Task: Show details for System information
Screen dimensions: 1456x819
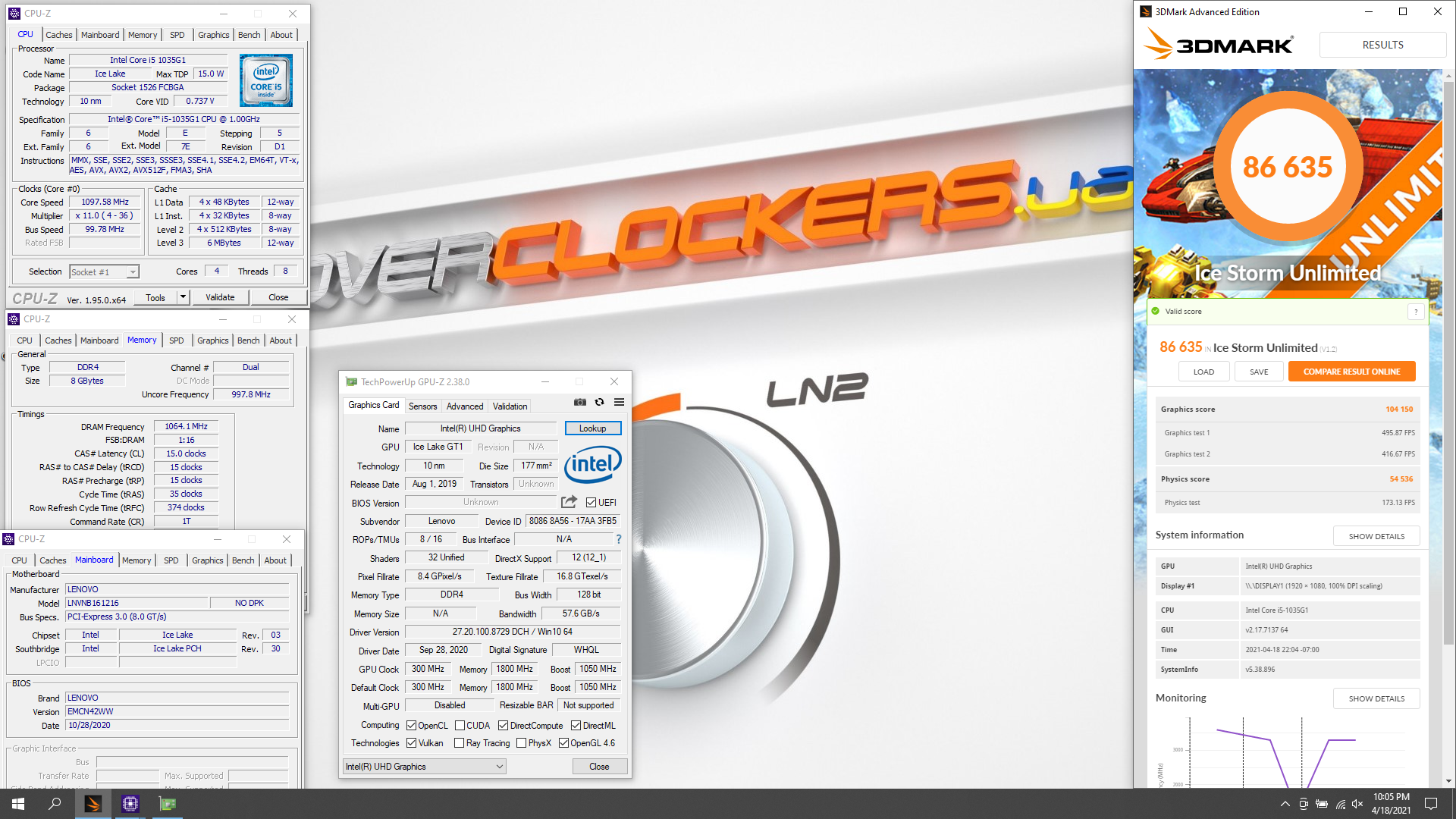Action: [x=1376, y=536]
